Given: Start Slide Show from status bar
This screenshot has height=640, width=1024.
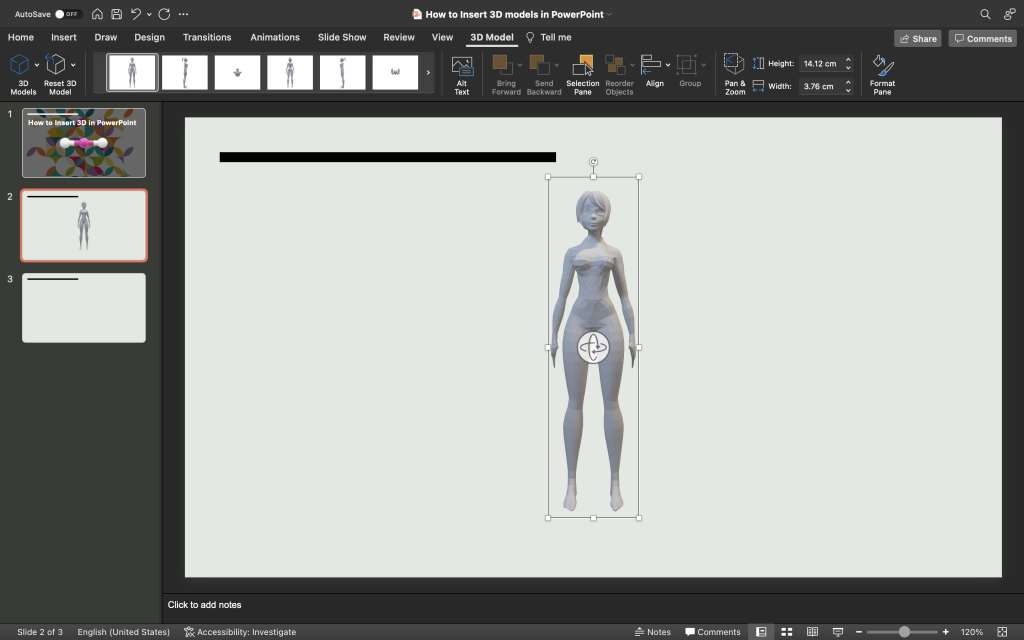Looking at the screenshot, I should (x=838, y=631).
